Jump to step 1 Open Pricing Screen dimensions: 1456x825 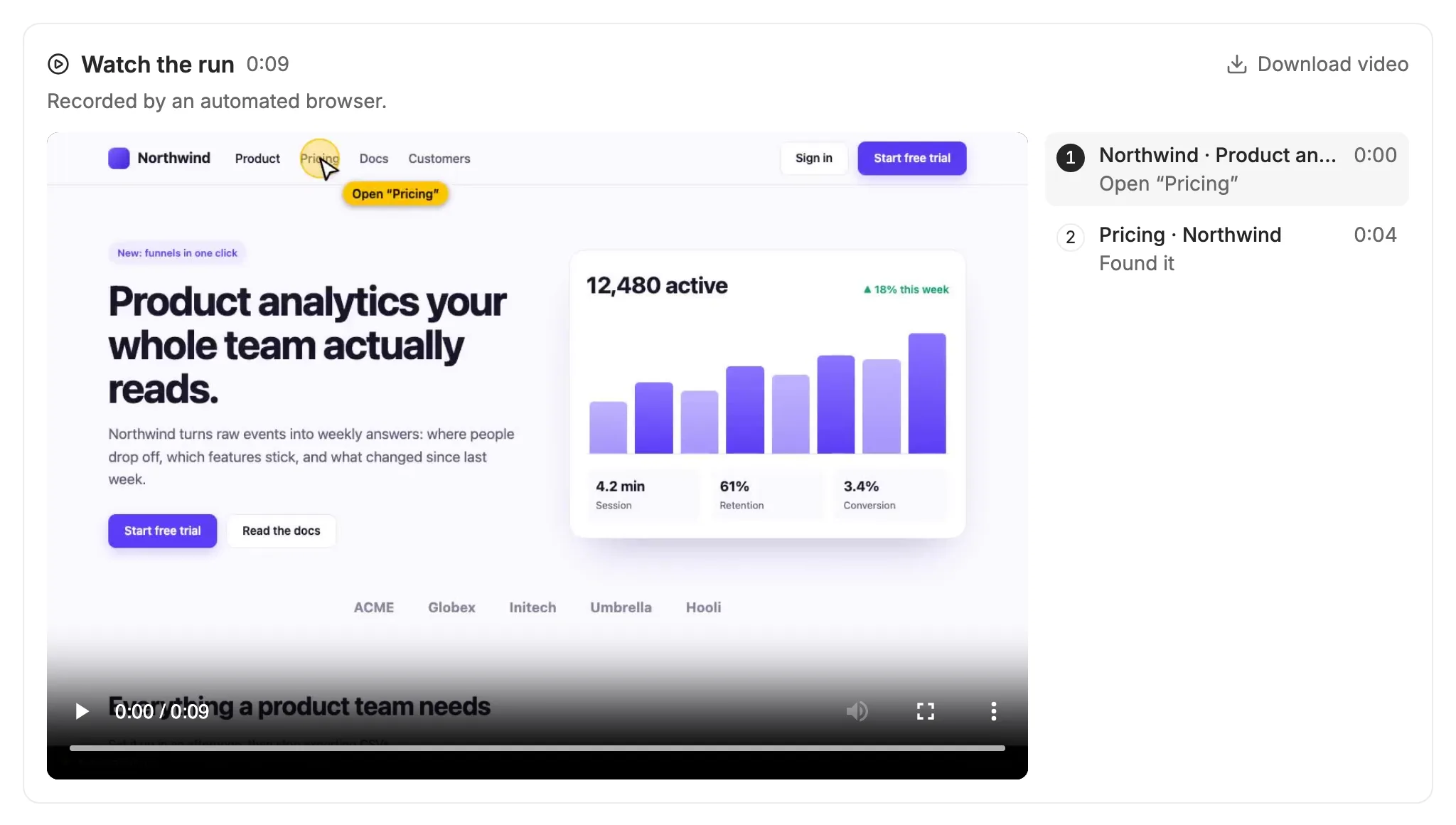(1226, 169)
